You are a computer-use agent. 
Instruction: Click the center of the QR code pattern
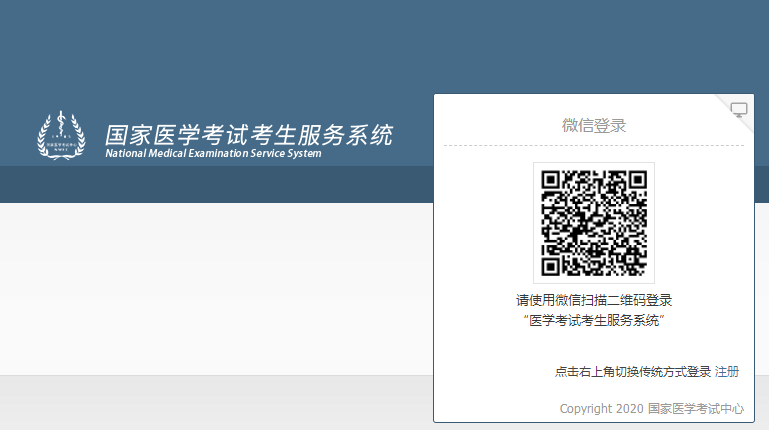594,224
